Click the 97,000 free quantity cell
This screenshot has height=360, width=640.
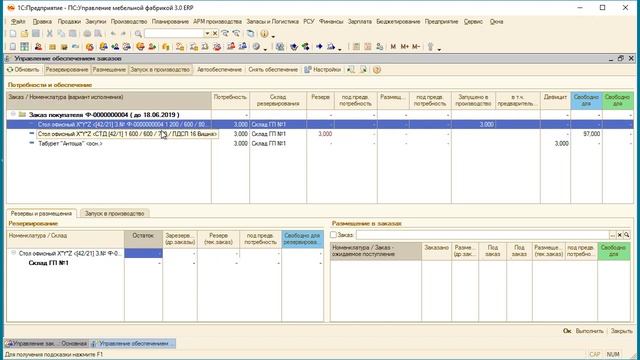coord(586,134)
